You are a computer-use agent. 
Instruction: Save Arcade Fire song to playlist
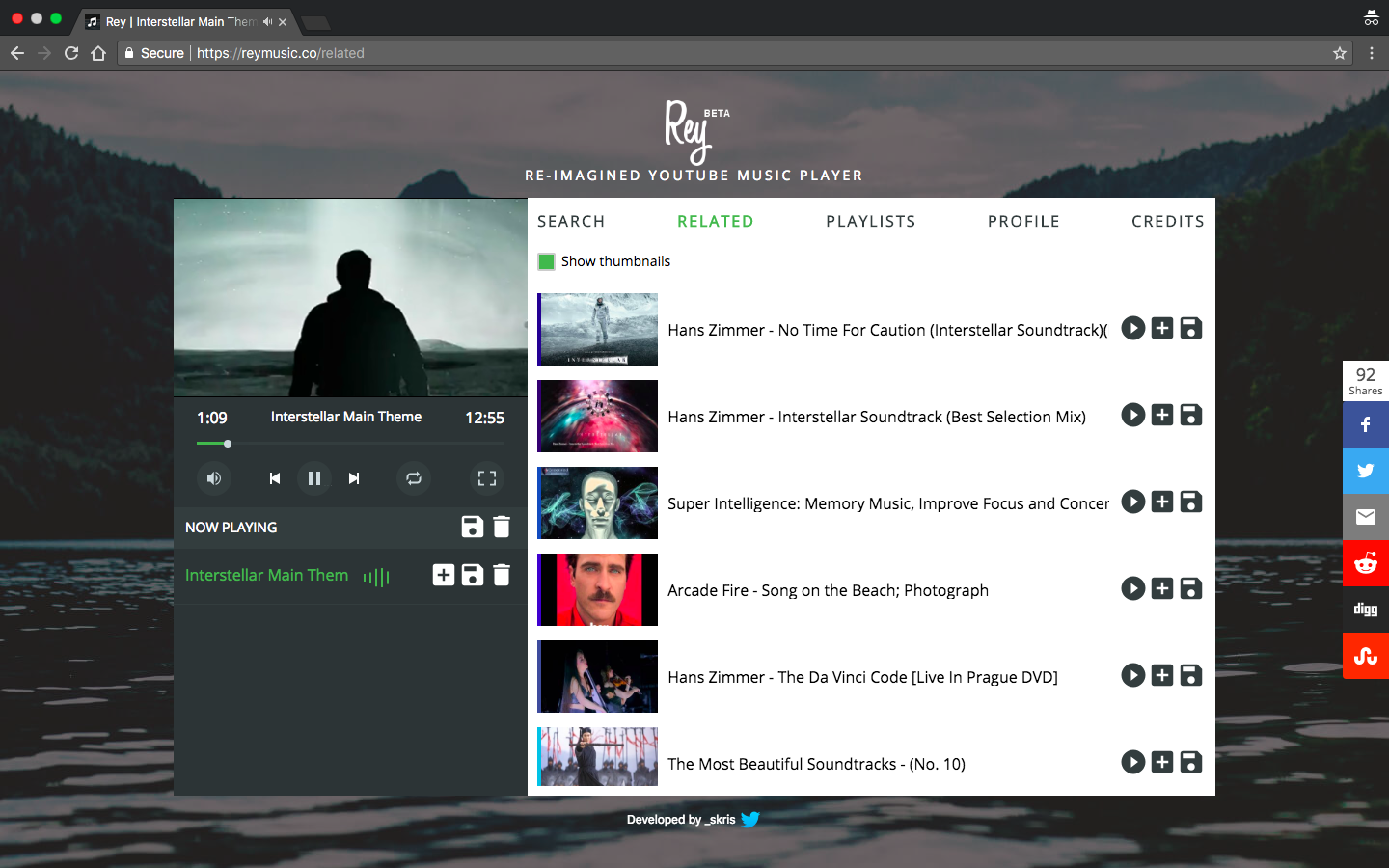[x=1191, y=589]
